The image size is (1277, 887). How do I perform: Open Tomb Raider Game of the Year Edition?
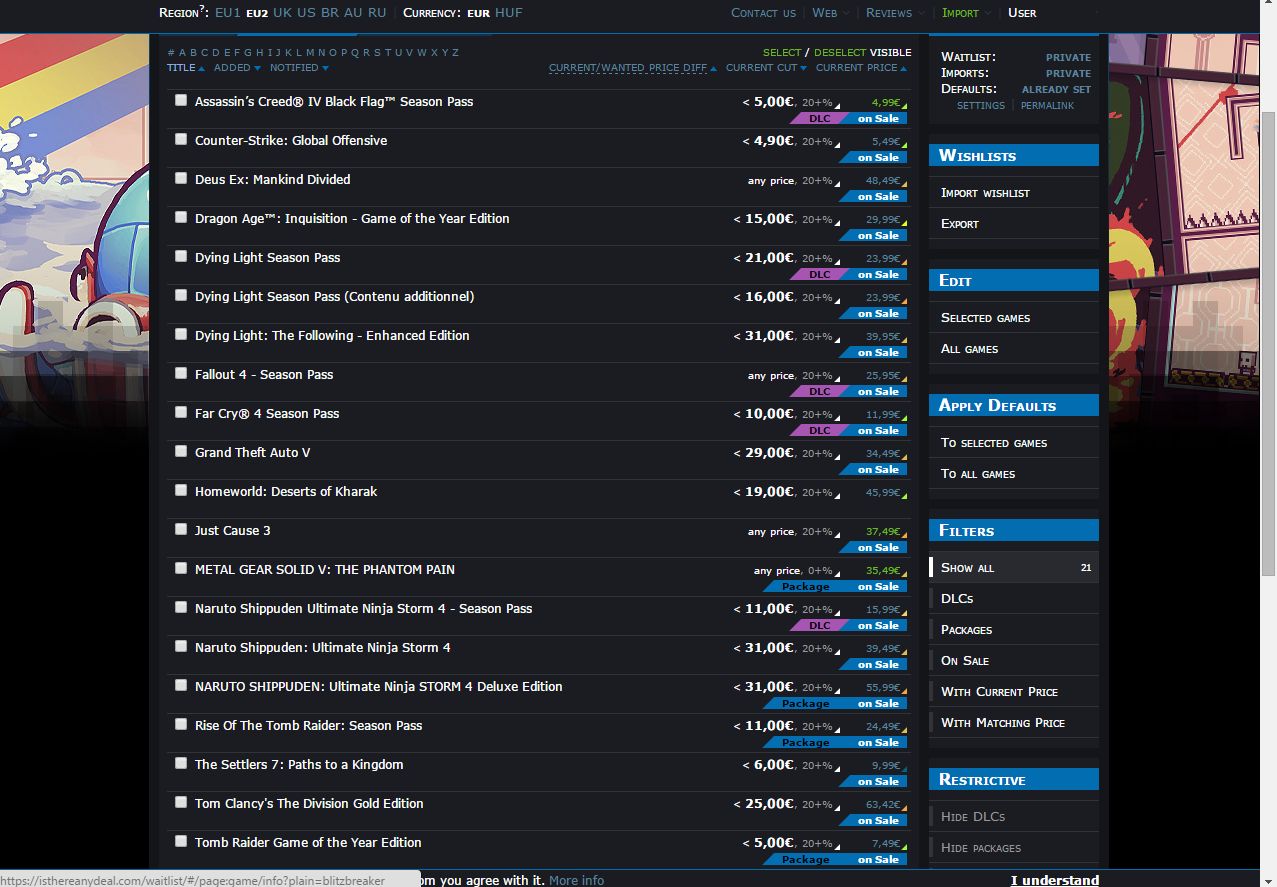308,843
